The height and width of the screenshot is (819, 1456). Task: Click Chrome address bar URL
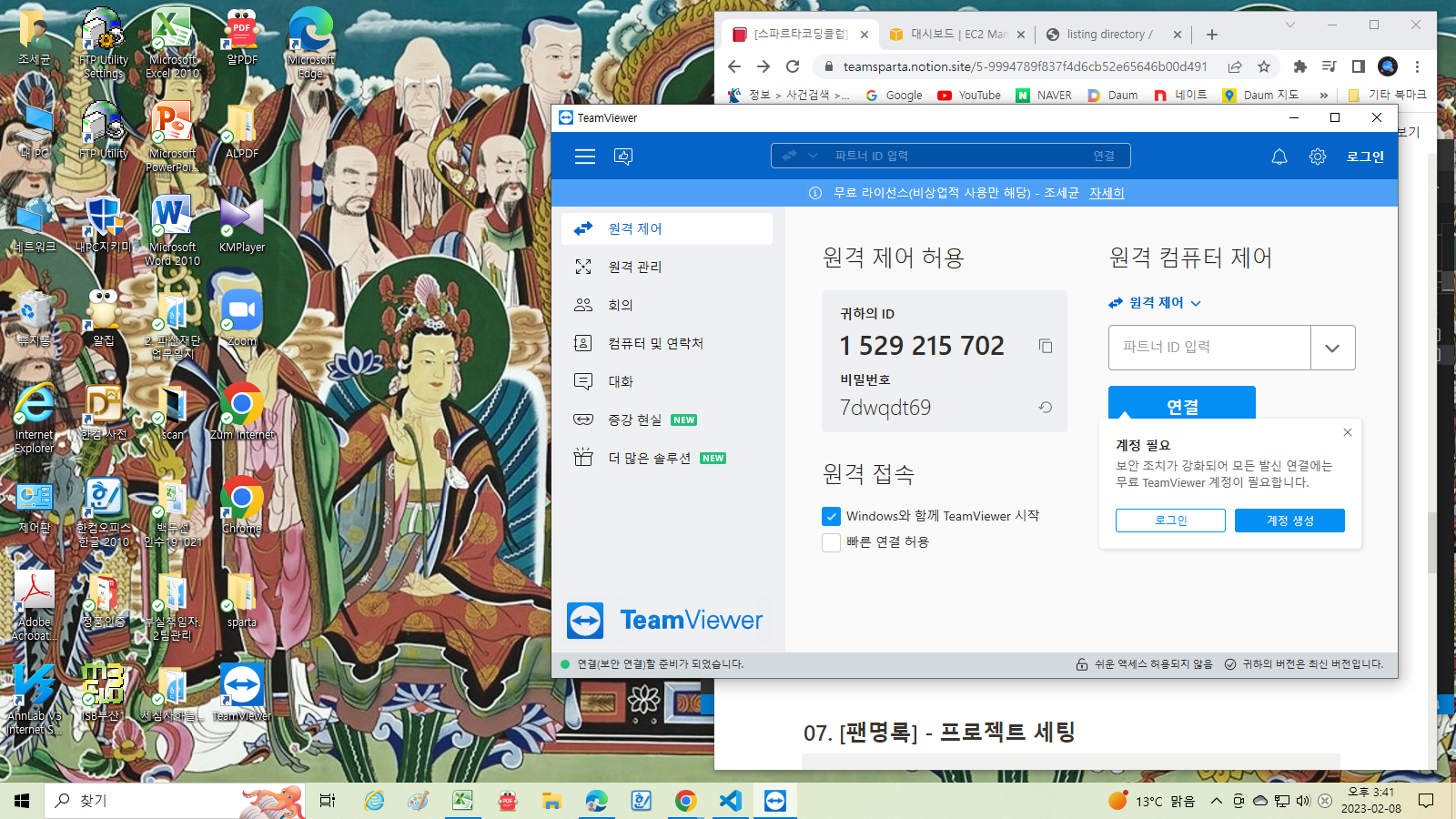pyautogui.click(x=1025, y=66)
